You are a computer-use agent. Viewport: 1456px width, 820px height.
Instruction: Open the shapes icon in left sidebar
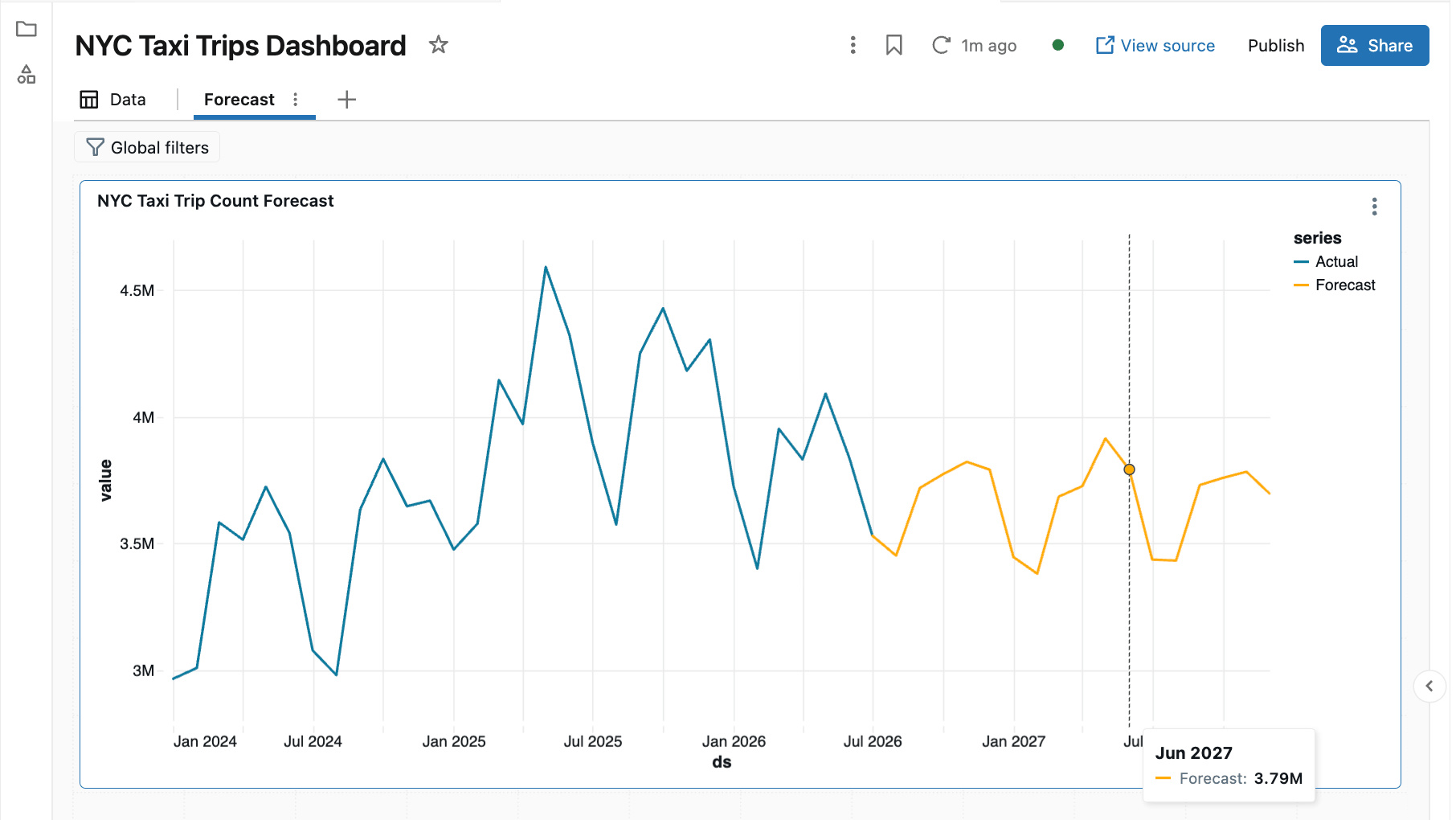pos(27,75)
